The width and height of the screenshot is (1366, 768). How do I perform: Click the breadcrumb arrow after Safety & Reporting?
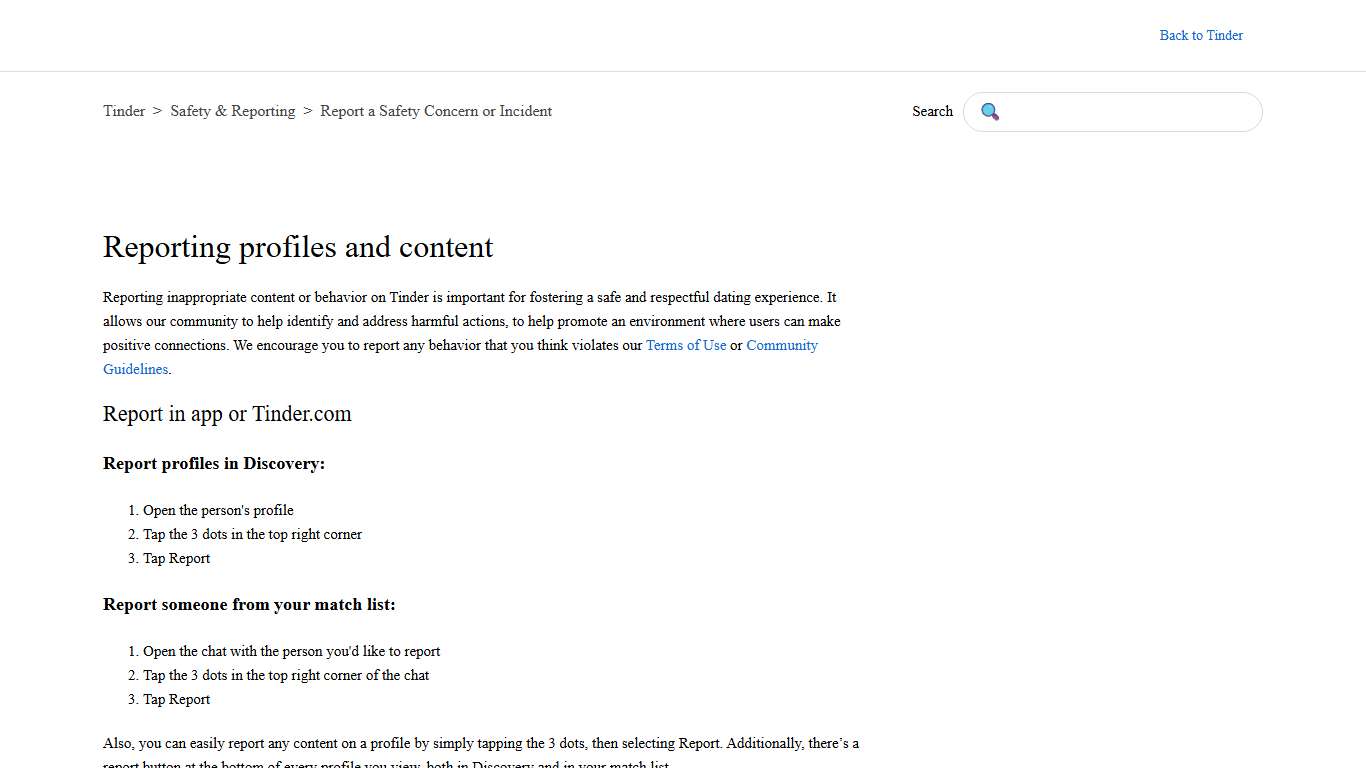pos(307,111)
